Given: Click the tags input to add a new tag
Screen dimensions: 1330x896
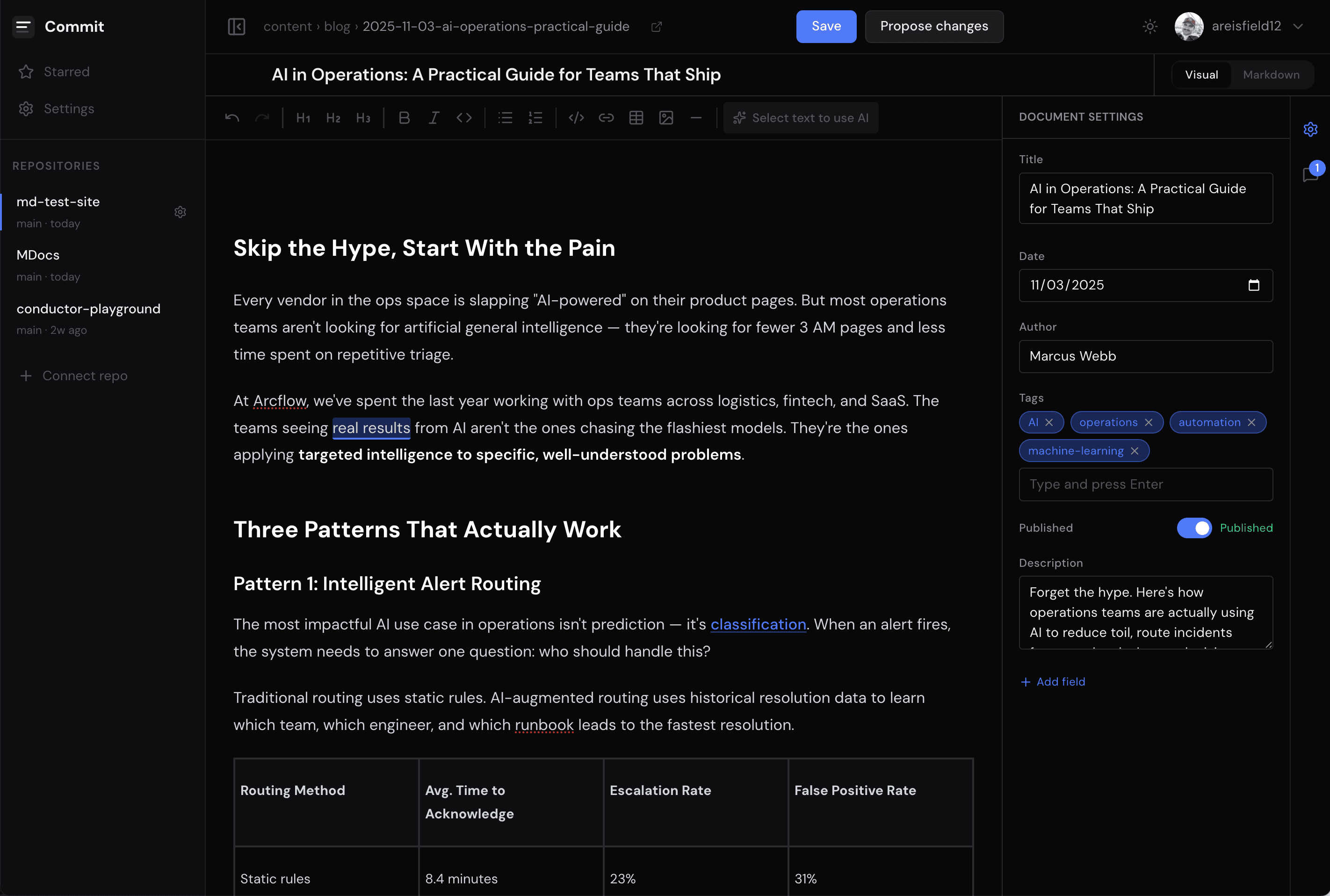Looking at the screenshot, I should click(x=1145, y=484).
